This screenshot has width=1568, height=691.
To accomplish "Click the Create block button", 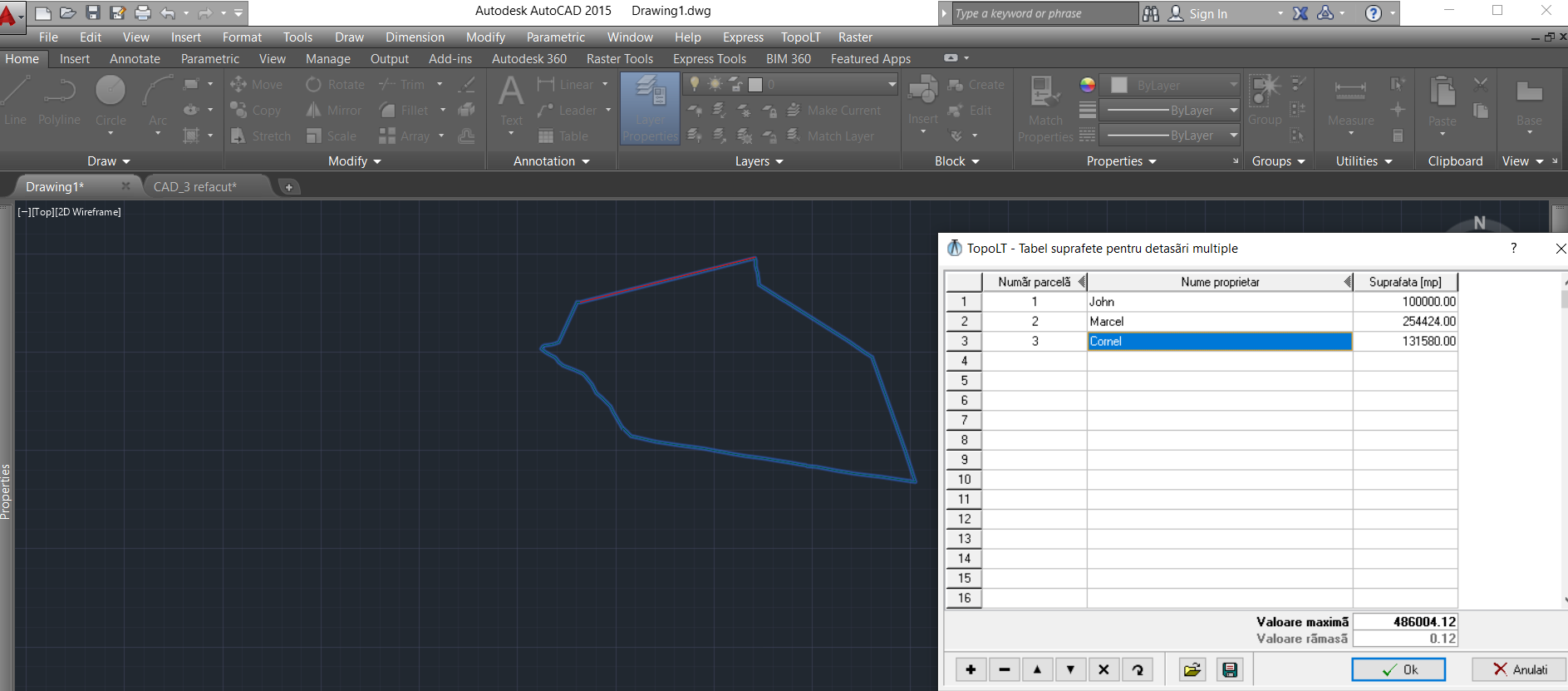I will click(976, 85).
